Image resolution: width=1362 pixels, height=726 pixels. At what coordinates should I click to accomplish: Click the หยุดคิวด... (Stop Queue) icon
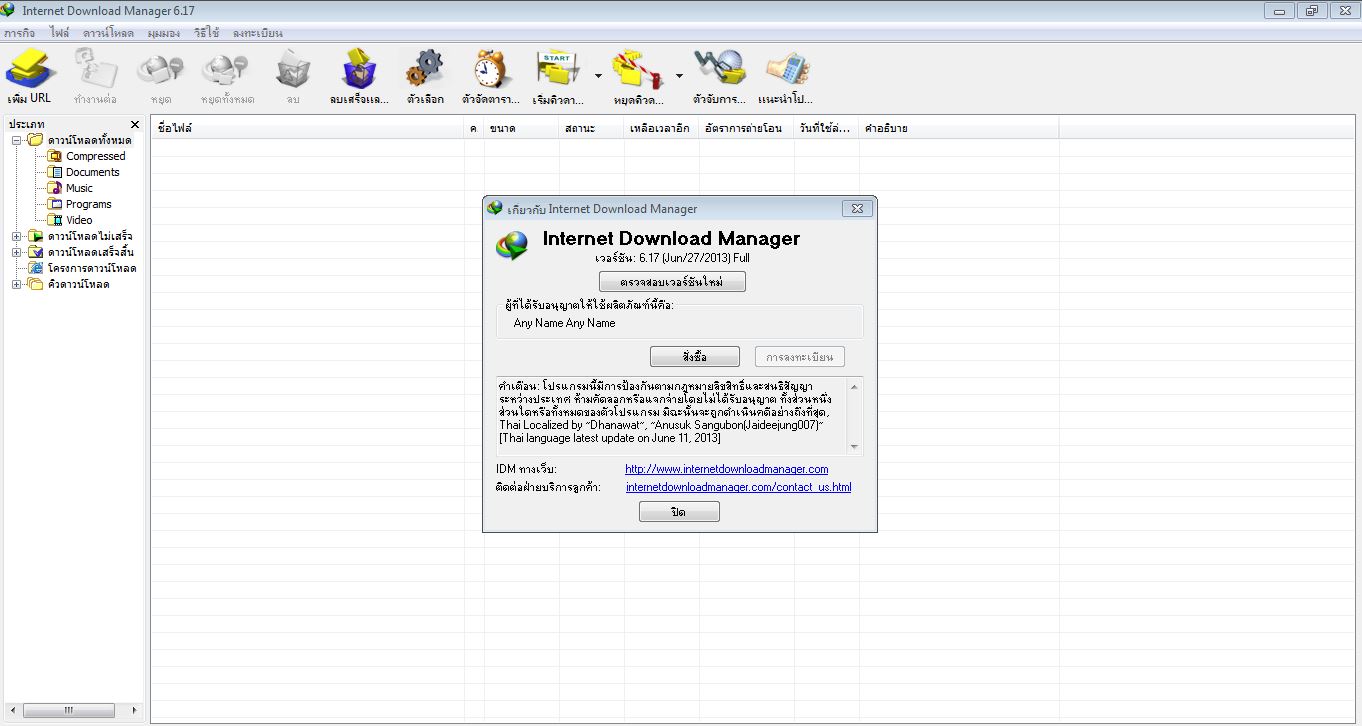638,69
